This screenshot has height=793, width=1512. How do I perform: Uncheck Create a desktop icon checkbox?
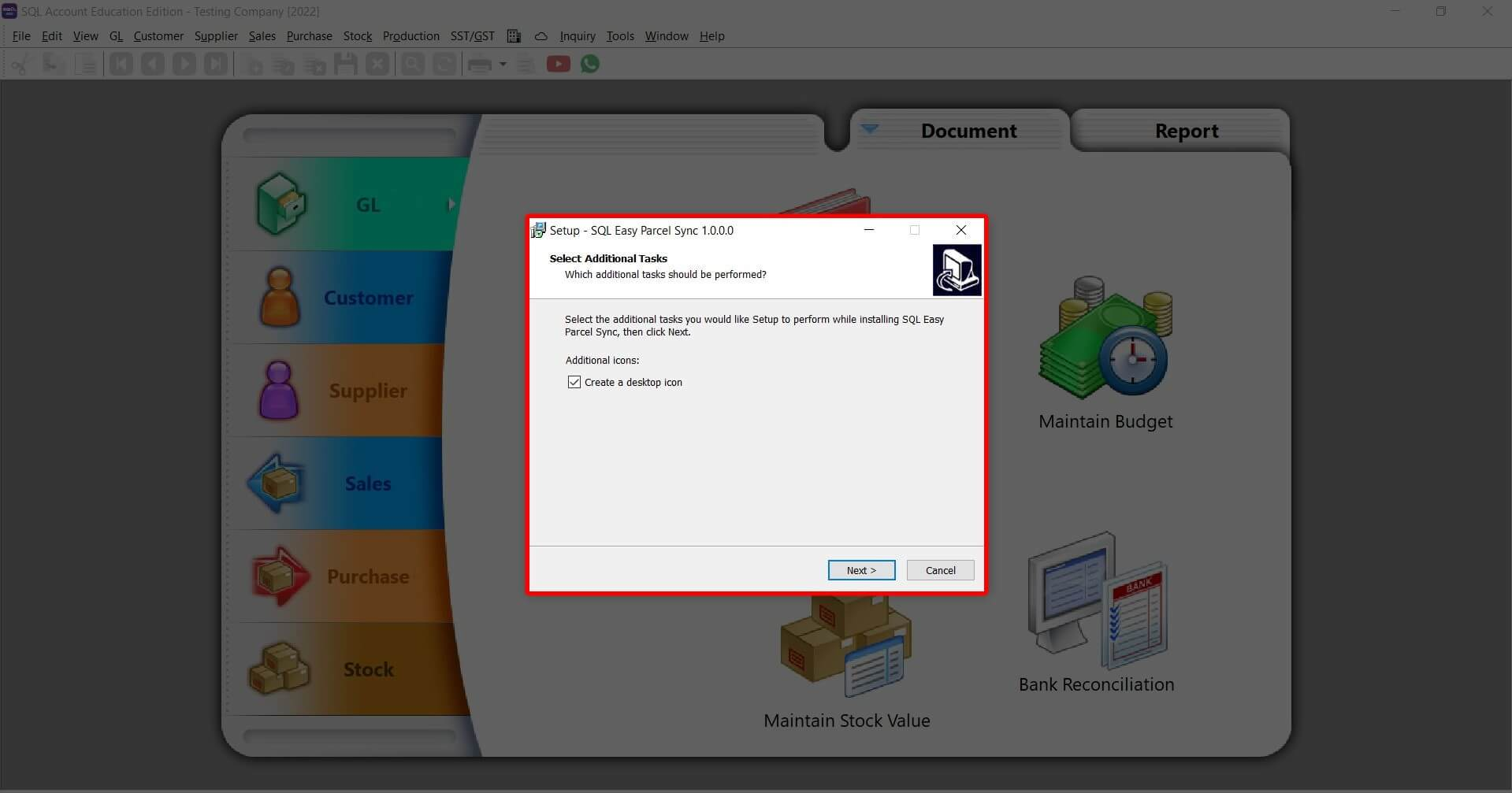pos(574,383)
